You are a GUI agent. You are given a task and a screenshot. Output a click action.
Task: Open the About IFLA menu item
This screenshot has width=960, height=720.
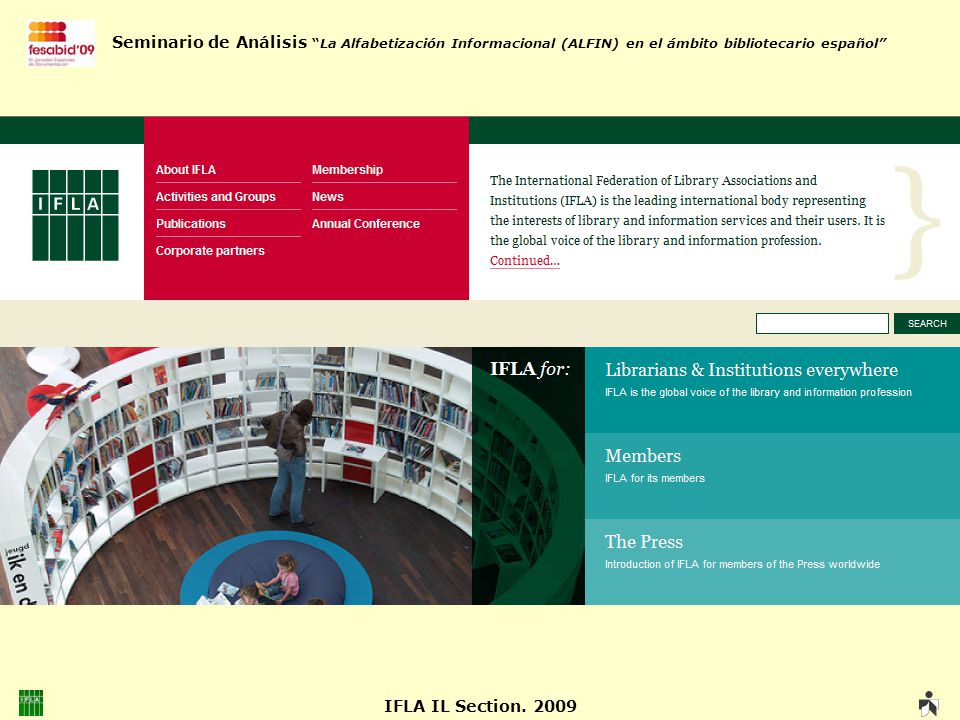[x=186, y=170]
